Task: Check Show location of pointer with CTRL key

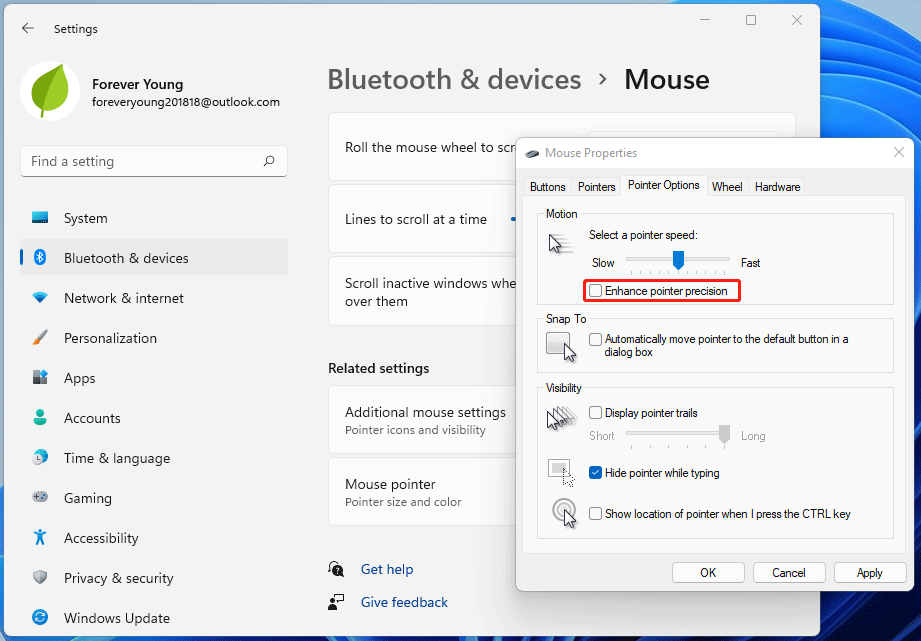Action: click(596, 514)
